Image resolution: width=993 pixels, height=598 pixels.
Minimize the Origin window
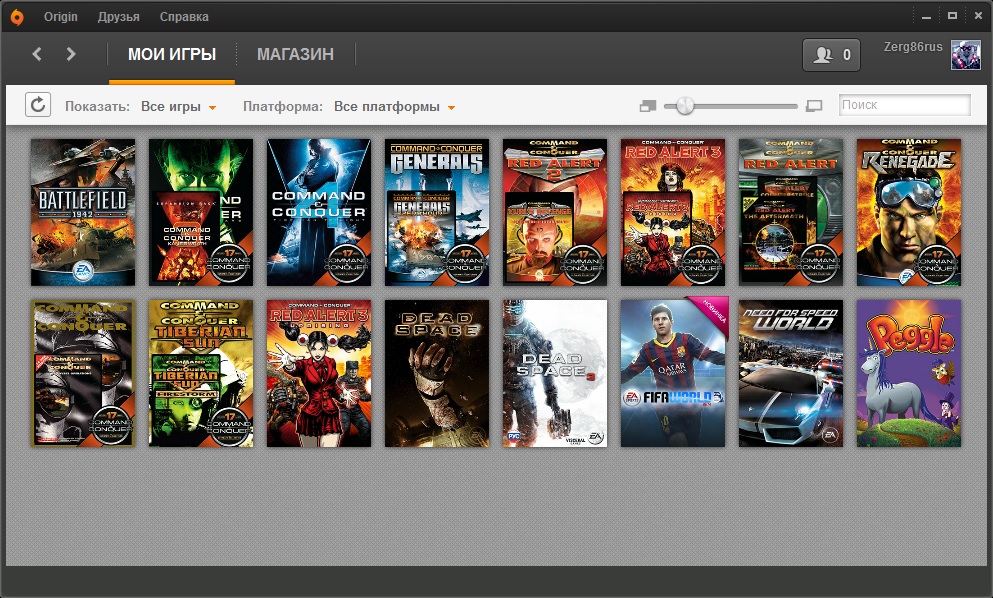point(927,17)
